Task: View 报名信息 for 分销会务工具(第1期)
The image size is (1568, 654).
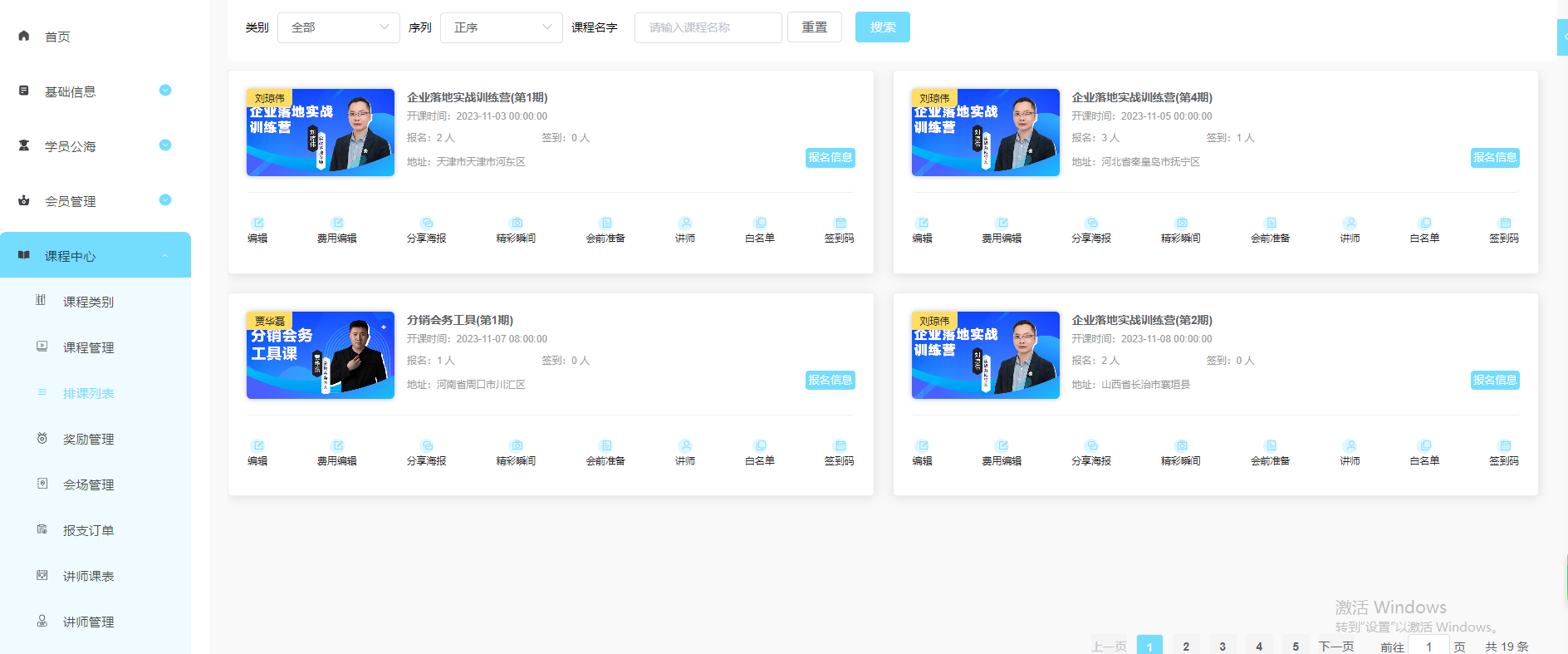Action: tap(831, 380)
